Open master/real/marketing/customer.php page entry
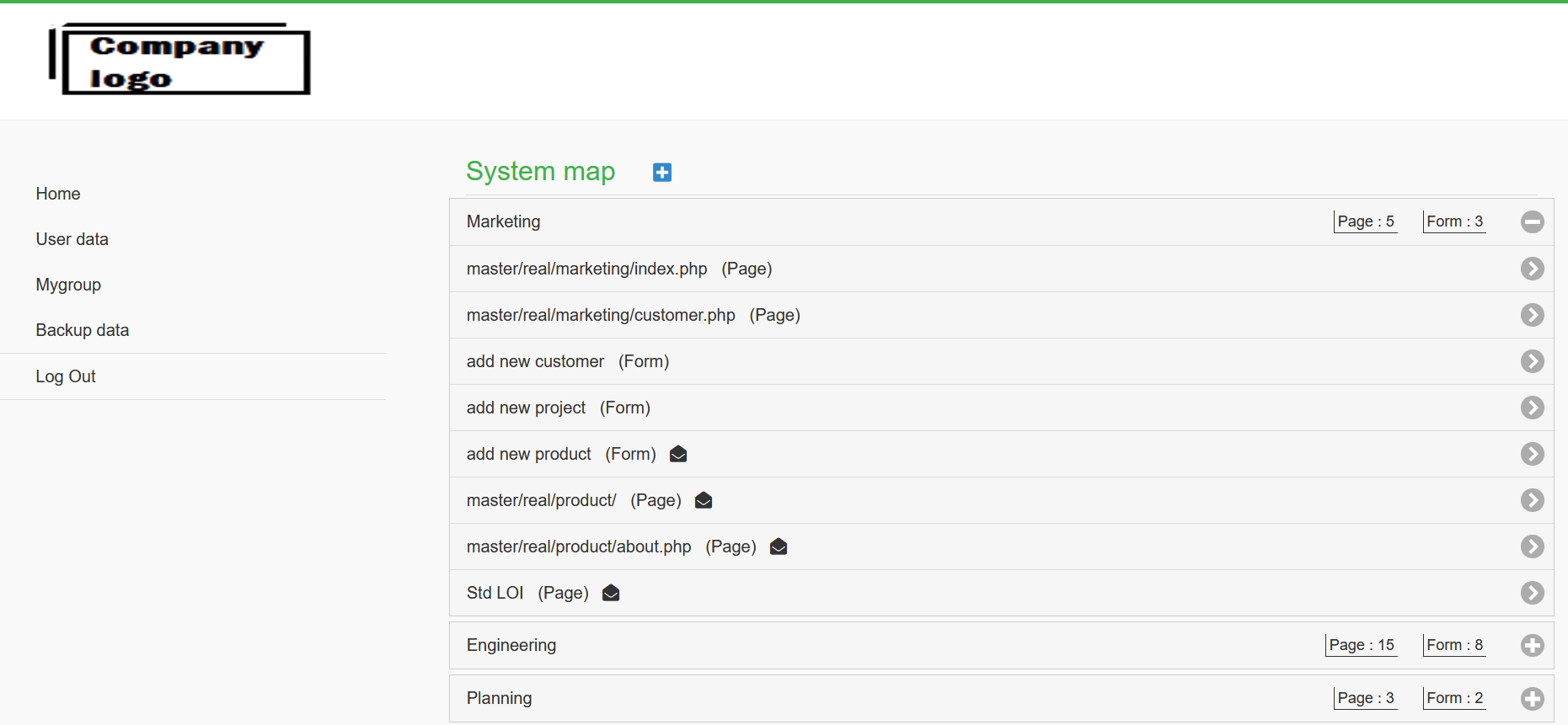 point(601,315)
